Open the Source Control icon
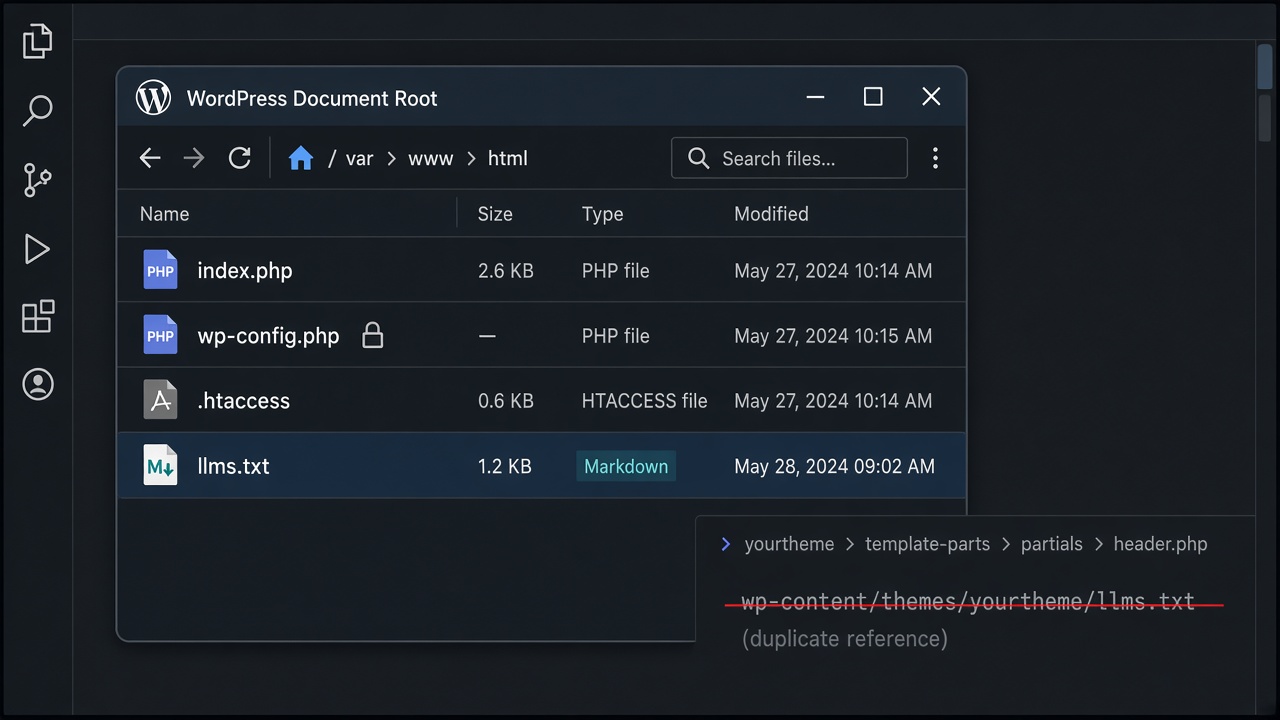 coord(37,180)
